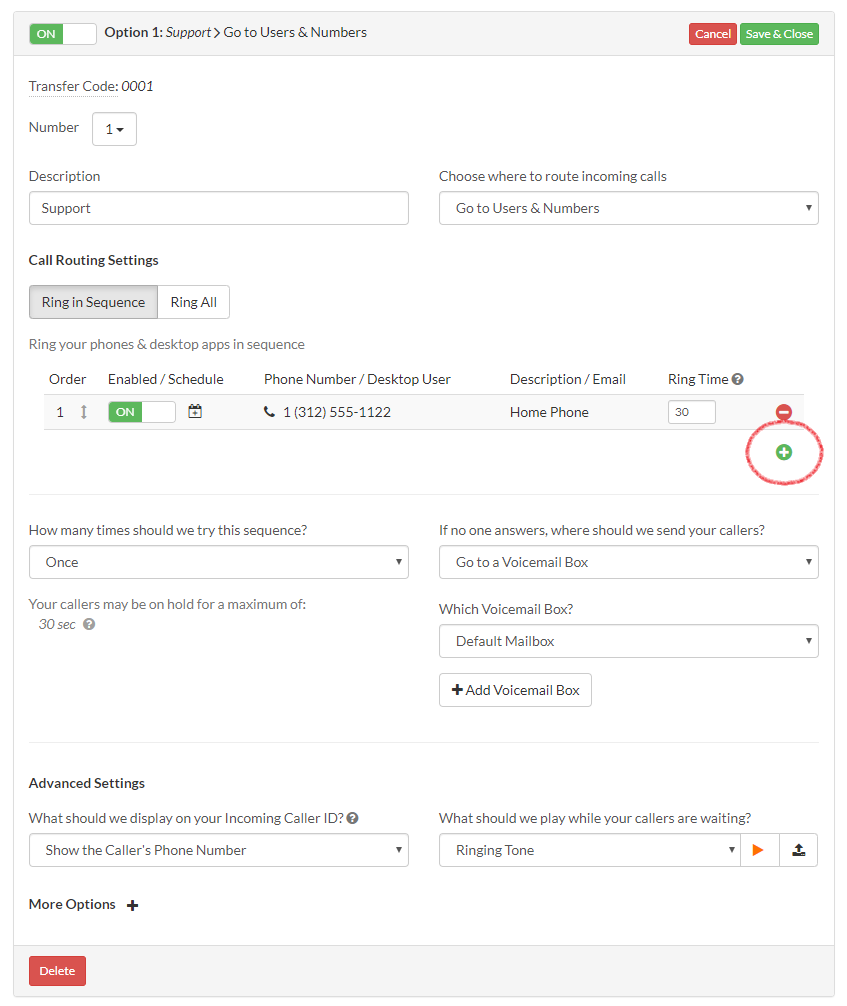Viewport: 847px width, 1006px height.
Task: Switch to Ring All mode
Action: [x=193, y=302]
